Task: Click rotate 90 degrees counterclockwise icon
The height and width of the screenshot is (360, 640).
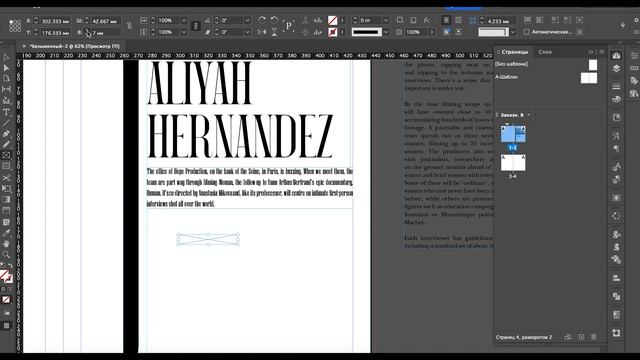Action: [x=274, y=20]
